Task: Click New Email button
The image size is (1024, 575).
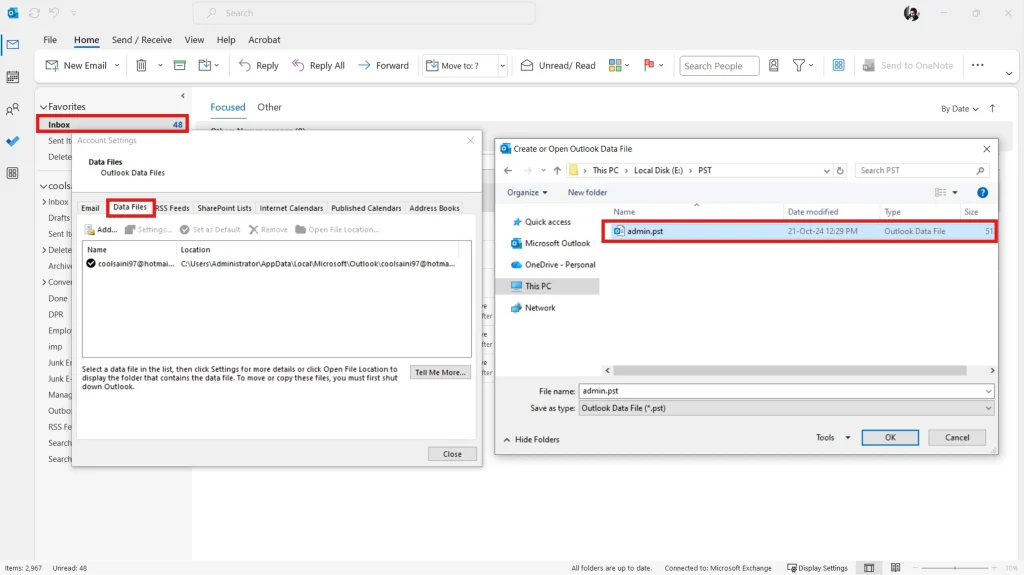Action: 76,65
